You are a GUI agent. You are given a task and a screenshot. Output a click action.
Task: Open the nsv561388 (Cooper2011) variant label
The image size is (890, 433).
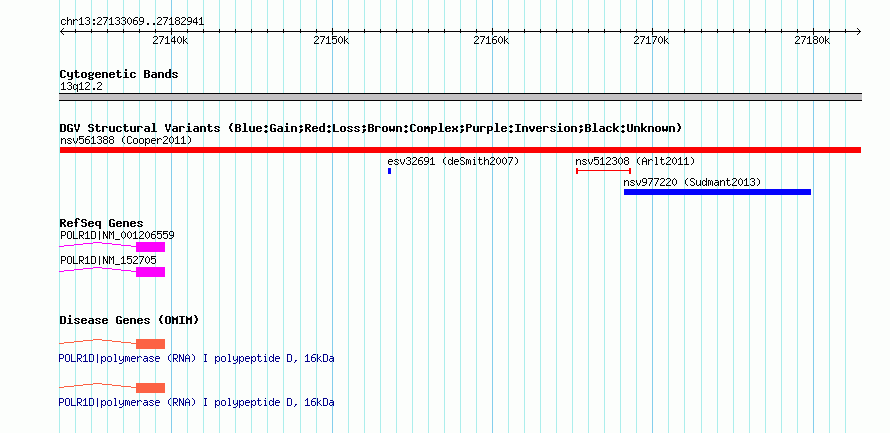pyautogui.click(x=126, y=140)
